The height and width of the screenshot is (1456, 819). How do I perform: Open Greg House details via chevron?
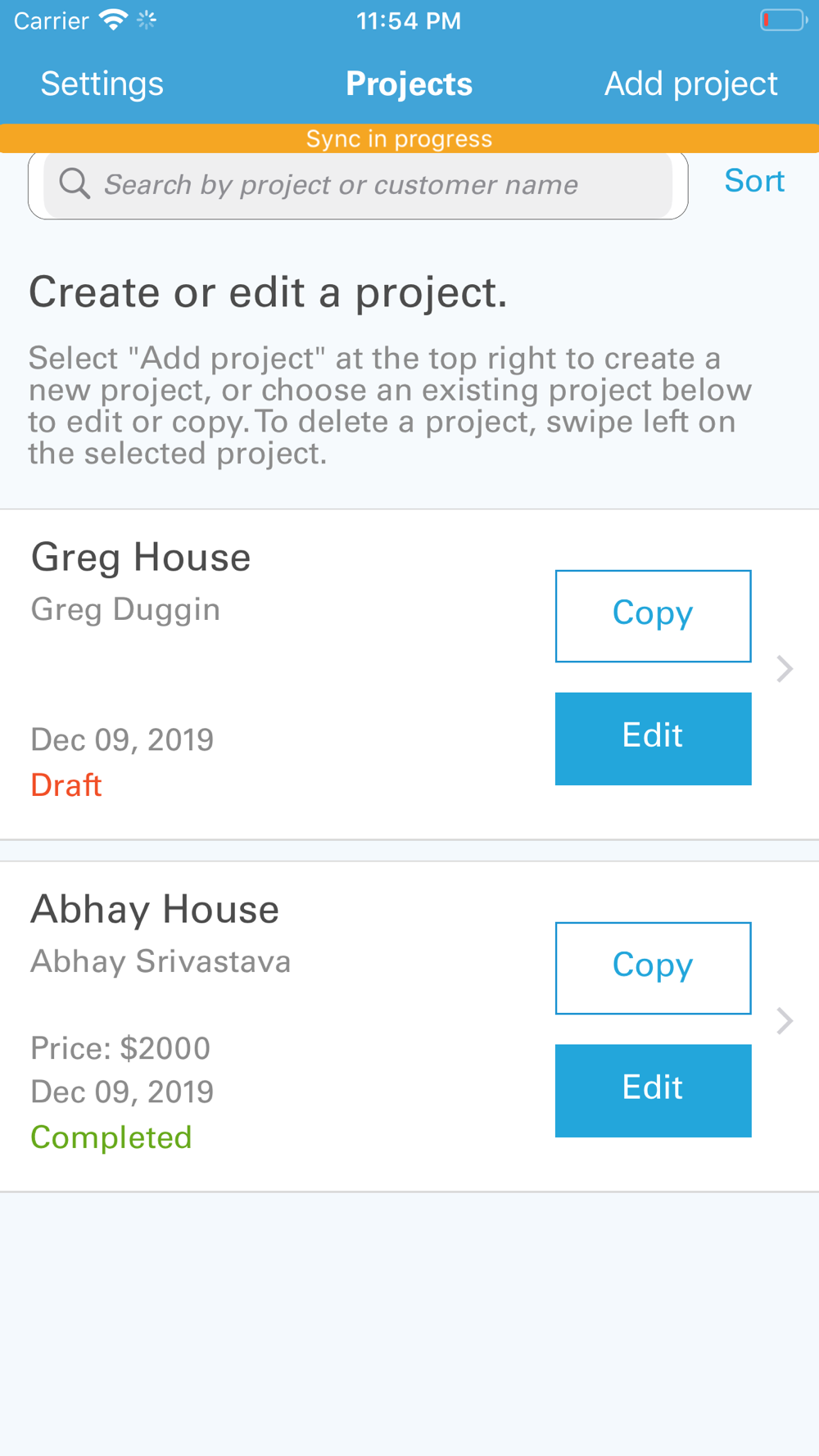[x=785, y=669]
